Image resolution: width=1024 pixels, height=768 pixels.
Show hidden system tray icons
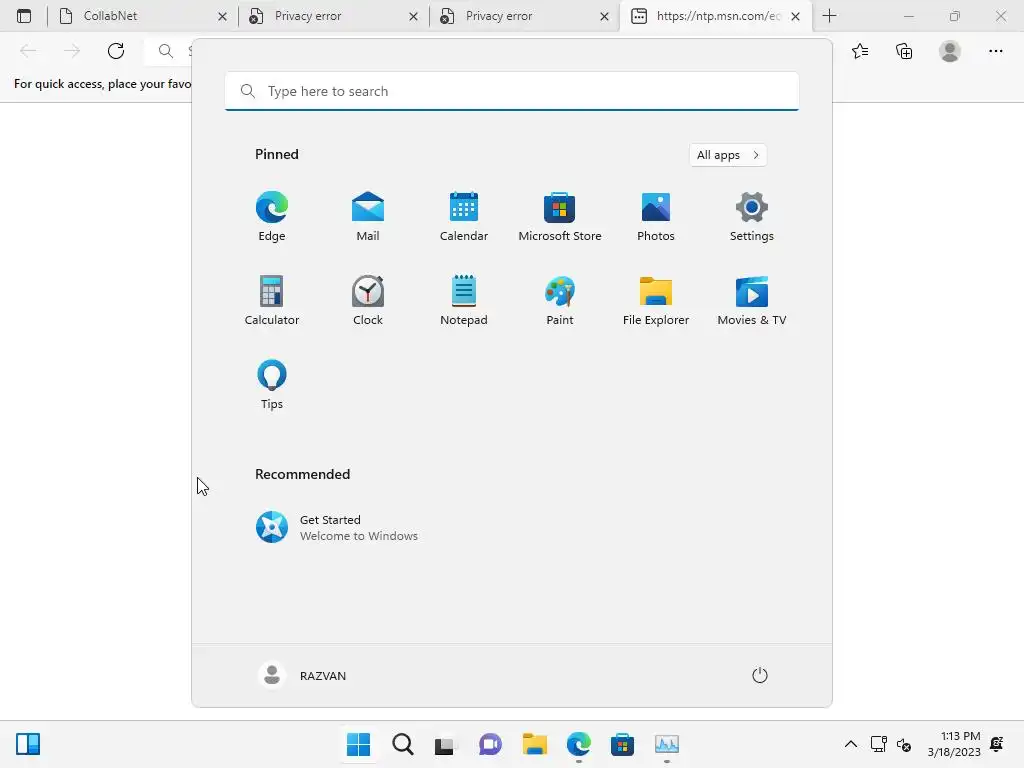pyautogui.click(x=850, y=744)
